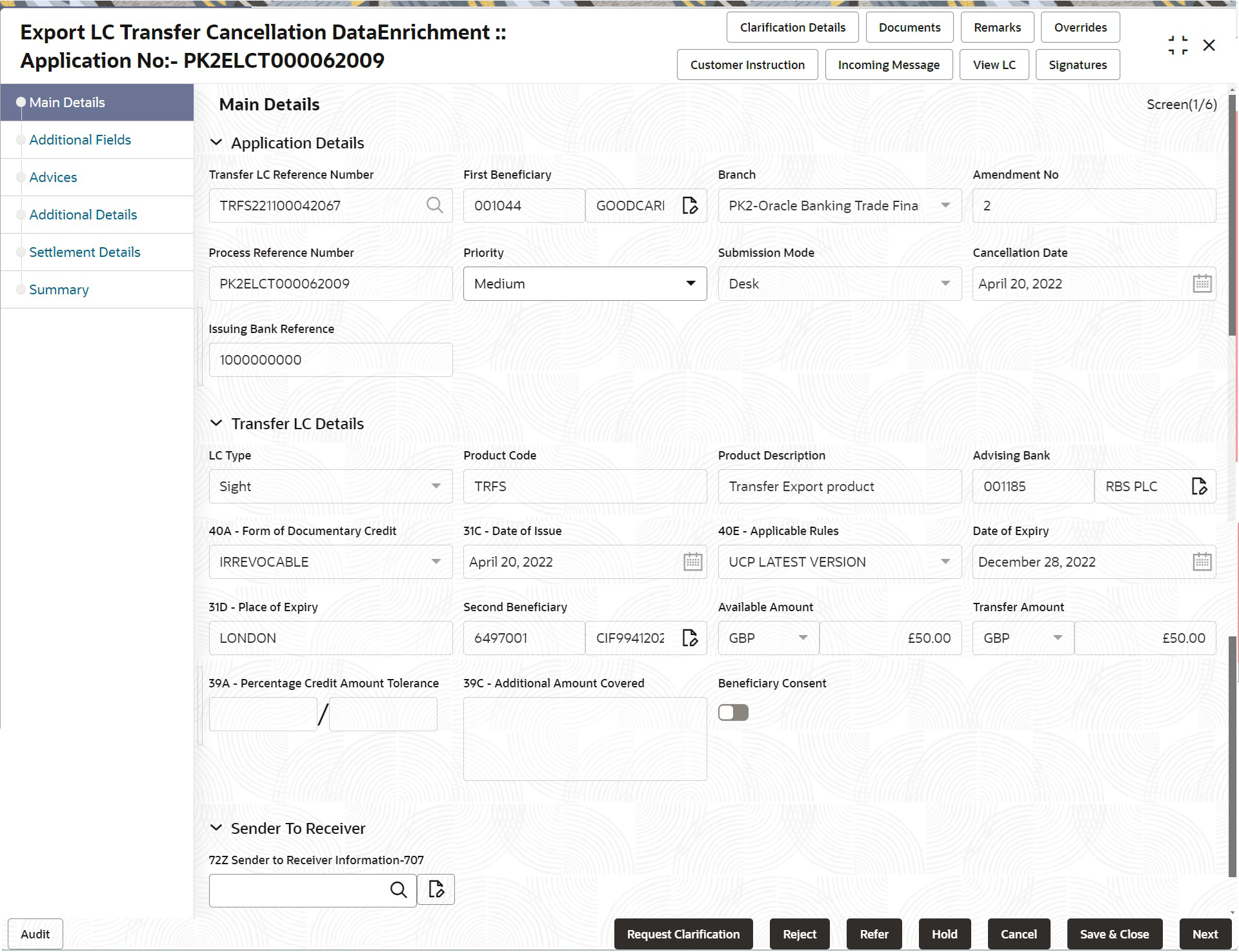This screenshot has width=1239, height=952.
Task: Open First Beneficiary details document icon
Action: click(690, 205)
